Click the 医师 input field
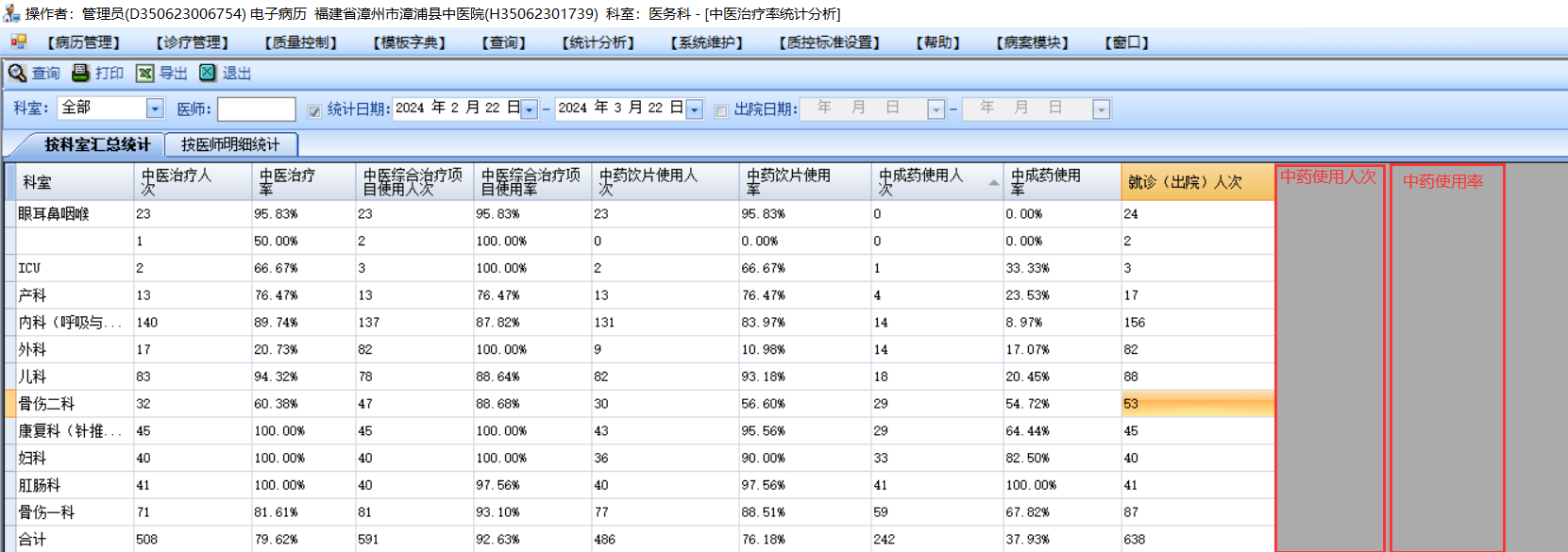This screenshot has width=1568, height=552. tap(257, 109)
